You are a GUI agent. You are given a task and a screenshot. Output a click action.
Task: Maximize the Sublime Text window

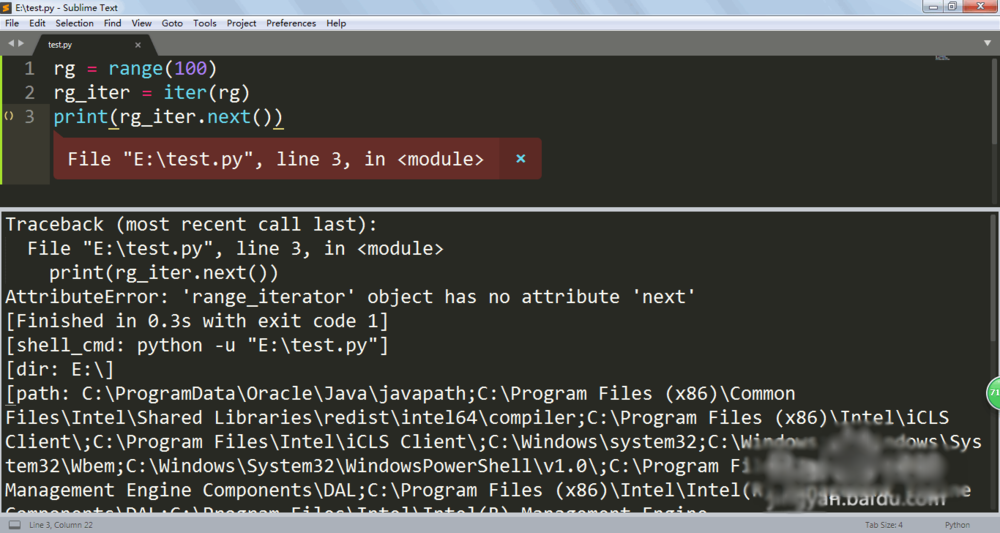point(952,6)
